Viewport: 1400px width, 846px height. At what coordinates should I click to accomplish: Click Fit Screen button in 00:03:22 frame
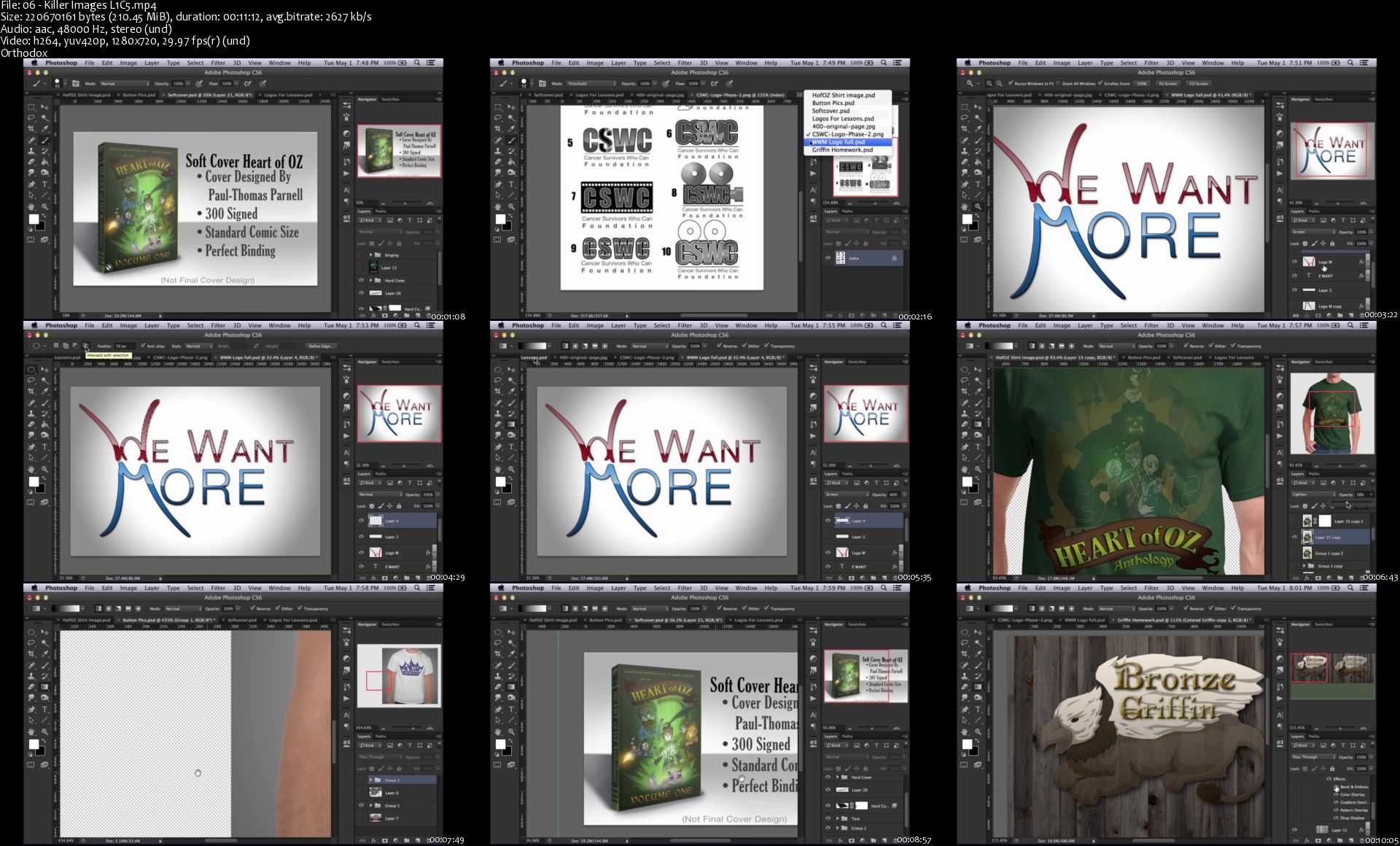coord(1167,84)
